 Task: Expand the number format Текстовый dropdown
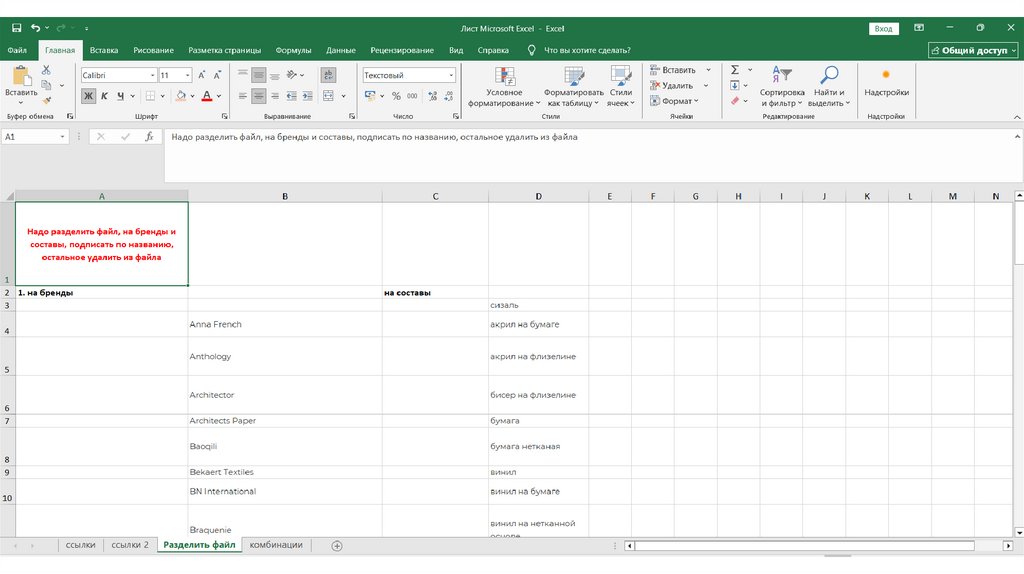click(x=451, y=75)
